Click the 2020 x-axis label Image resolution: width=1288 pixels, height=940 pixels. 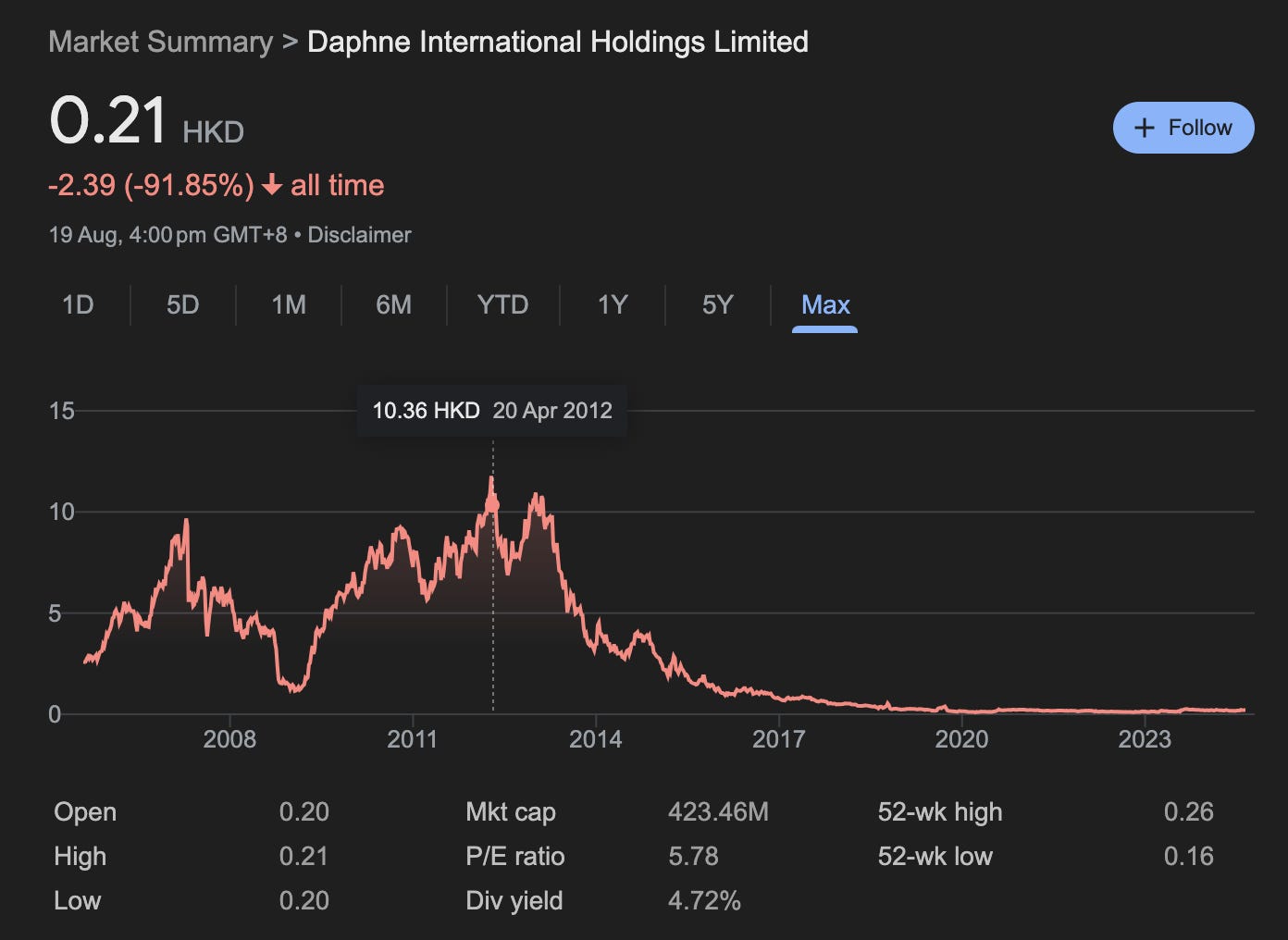(962, 739)
